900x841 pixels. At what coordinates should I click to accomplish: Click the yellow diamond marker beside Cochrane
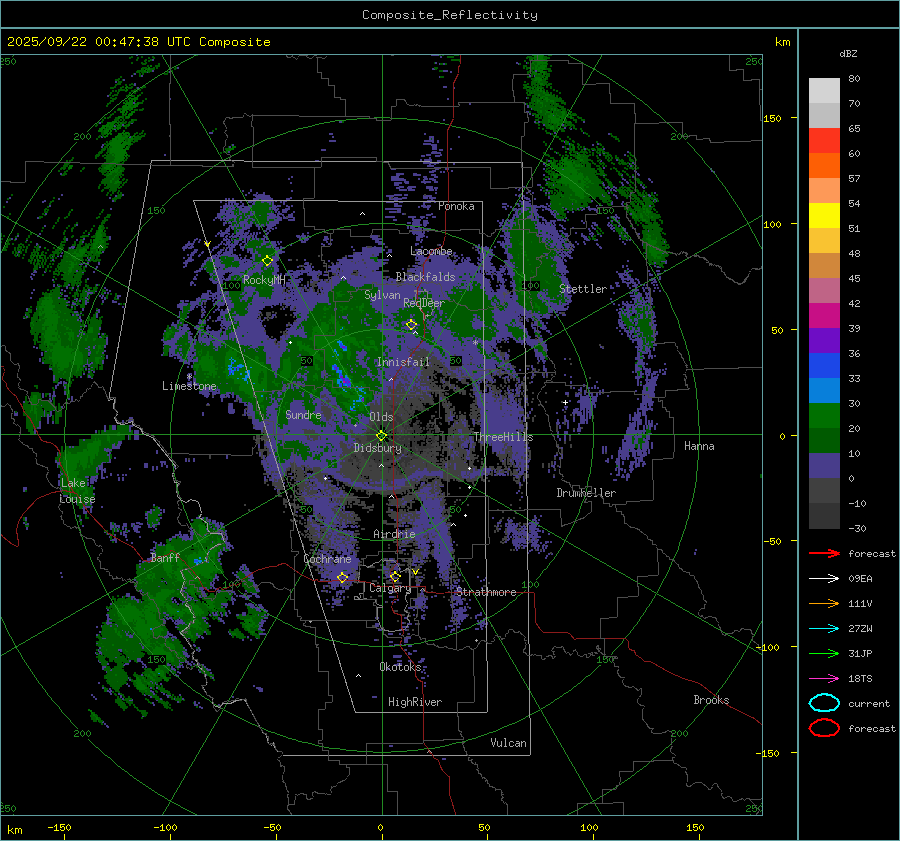[343, 578]
